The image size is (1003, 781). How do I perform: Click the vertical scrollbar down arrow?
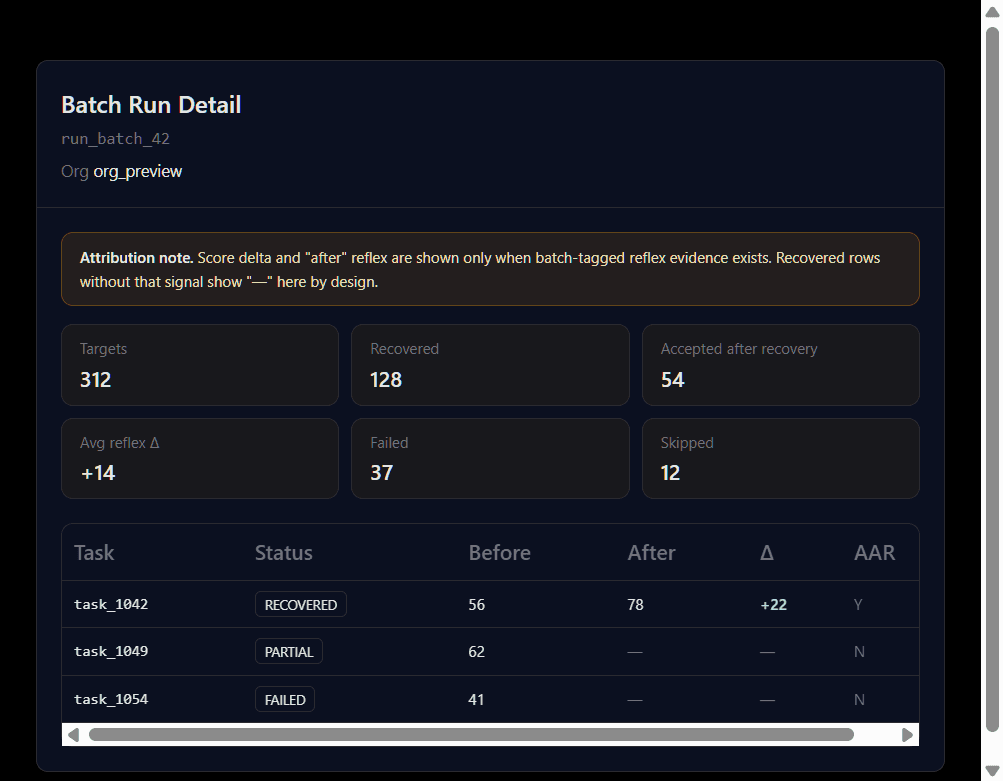991,770
